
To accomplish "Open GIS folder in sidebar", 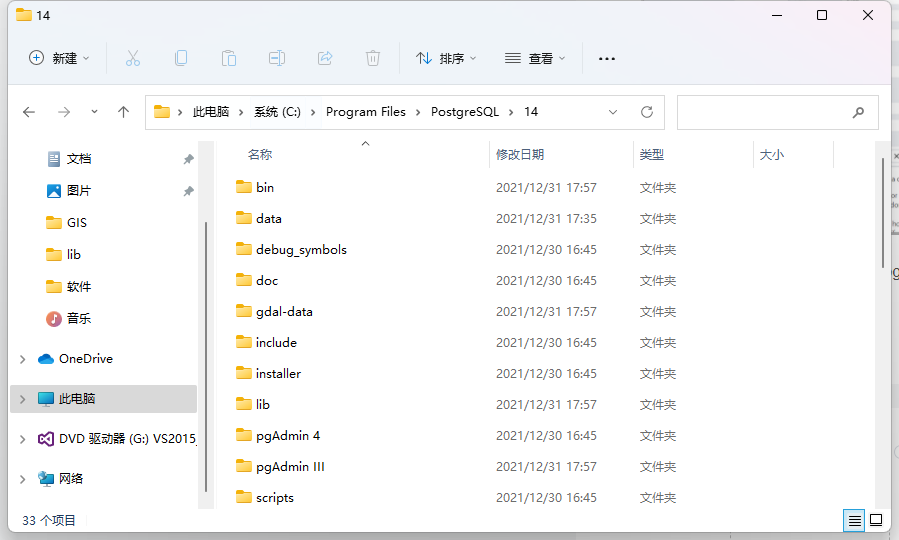I will 66,222.
